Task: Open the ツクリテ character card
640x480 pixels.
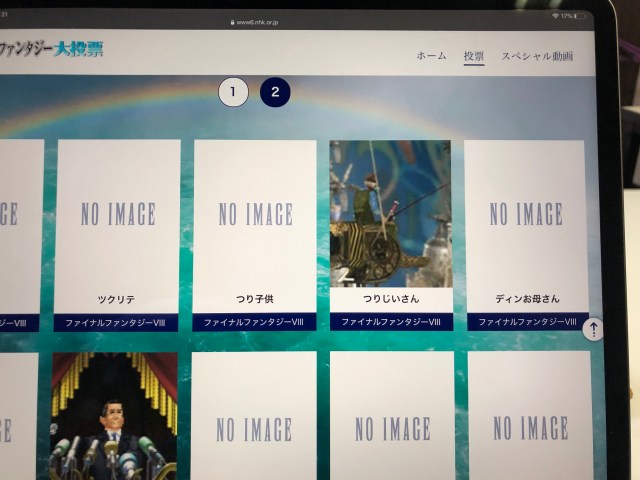Action: [118, 225]
